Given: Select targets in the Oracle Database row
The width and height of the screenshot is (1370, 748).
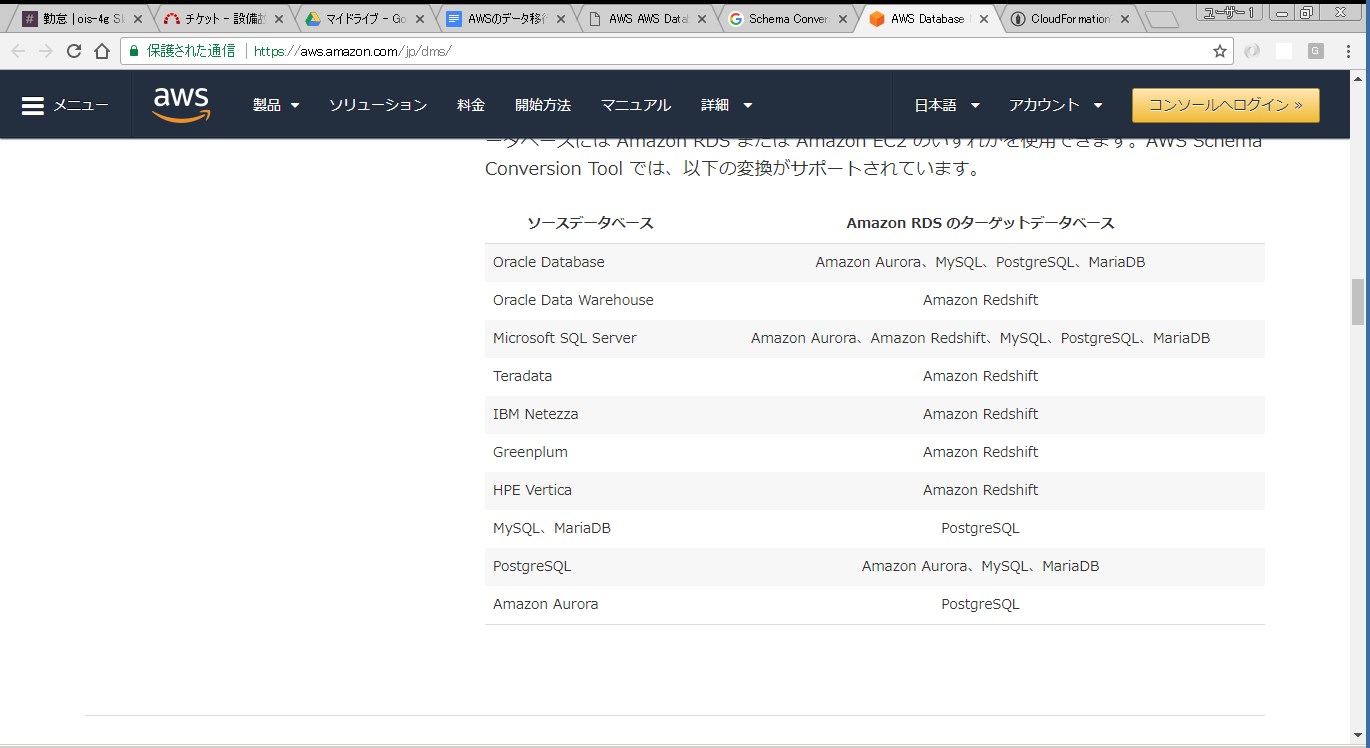Looking at the screenshot, I should coord(980,262).
